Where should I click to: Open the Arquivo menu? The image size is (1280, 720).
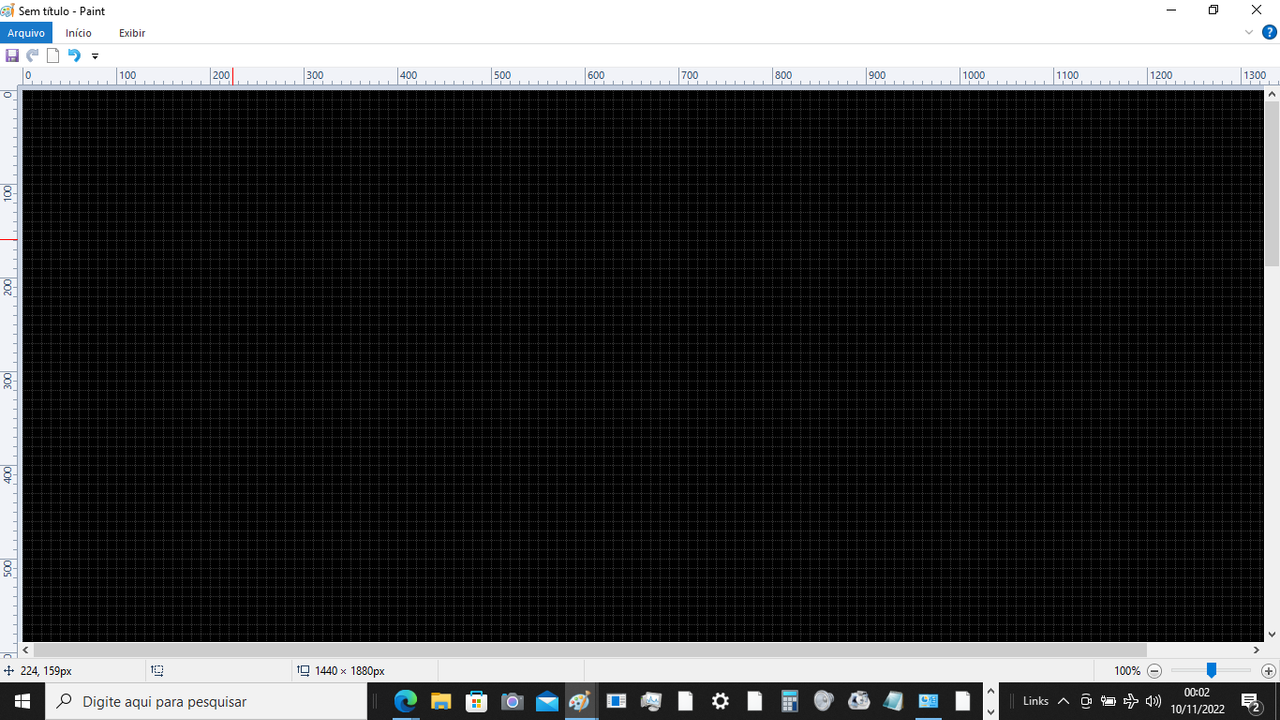[25, 32]
